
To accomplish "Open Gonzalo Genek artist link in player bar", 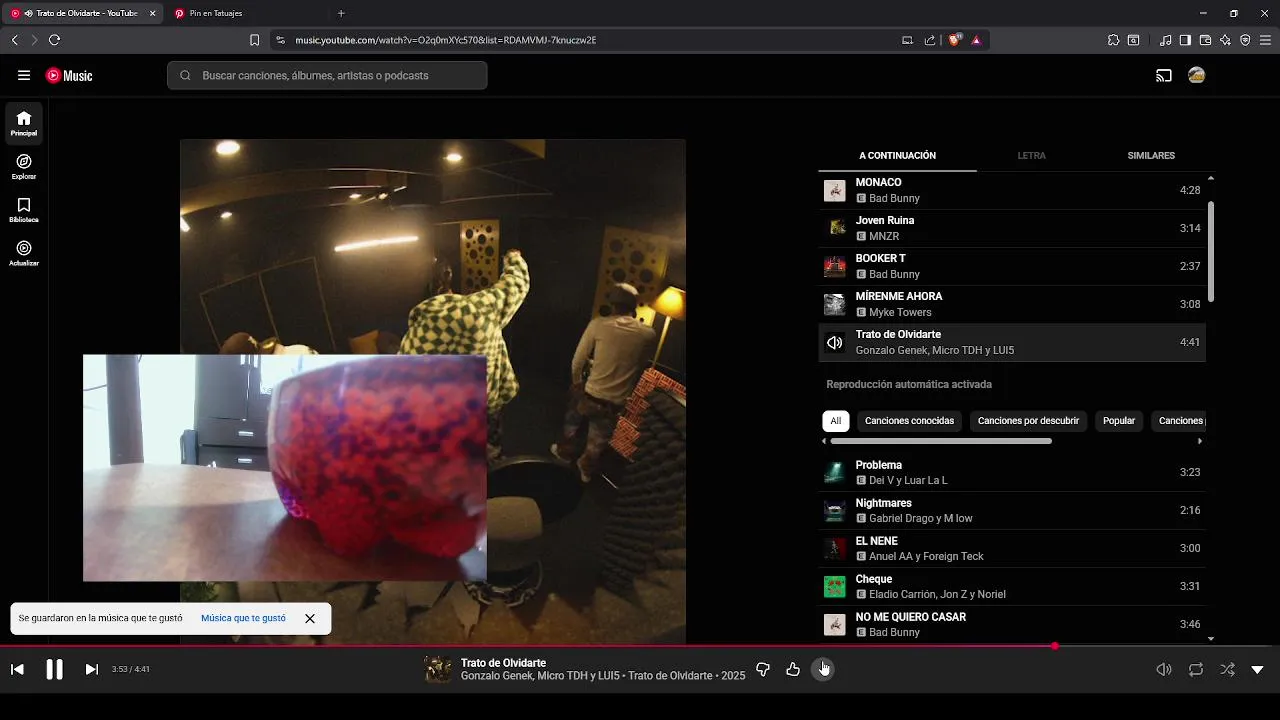I will [x=497, y=676].
